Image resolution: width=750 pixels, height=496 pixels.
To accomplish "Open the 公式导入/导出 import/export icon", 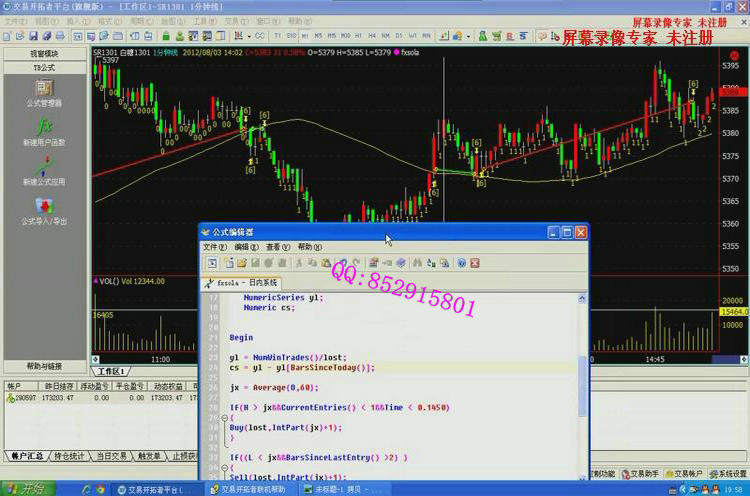I will (44, 209).
